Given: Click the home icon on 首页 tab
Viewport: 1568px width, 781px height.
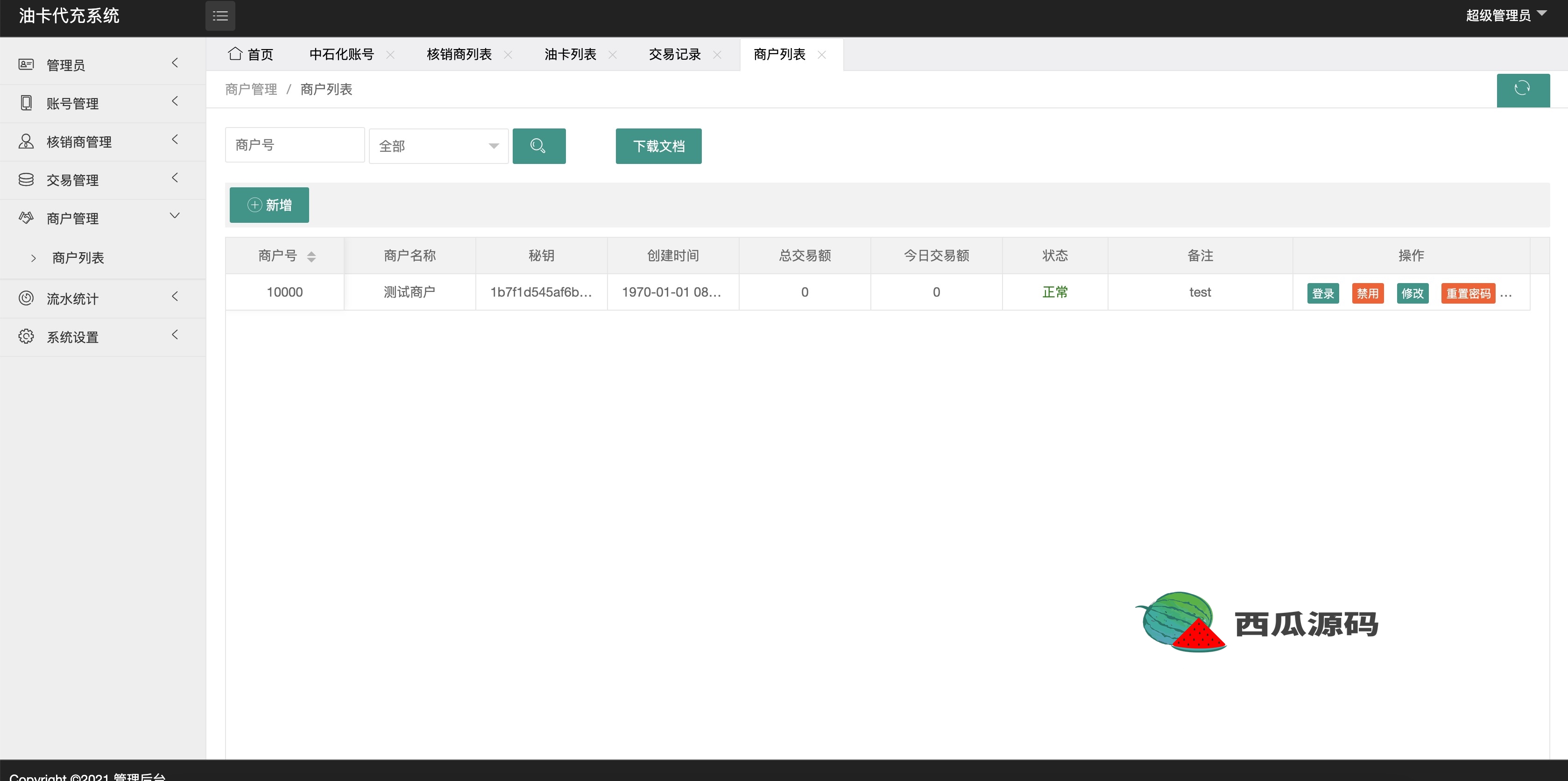Looking at the screenshot, I should (235, 54).
